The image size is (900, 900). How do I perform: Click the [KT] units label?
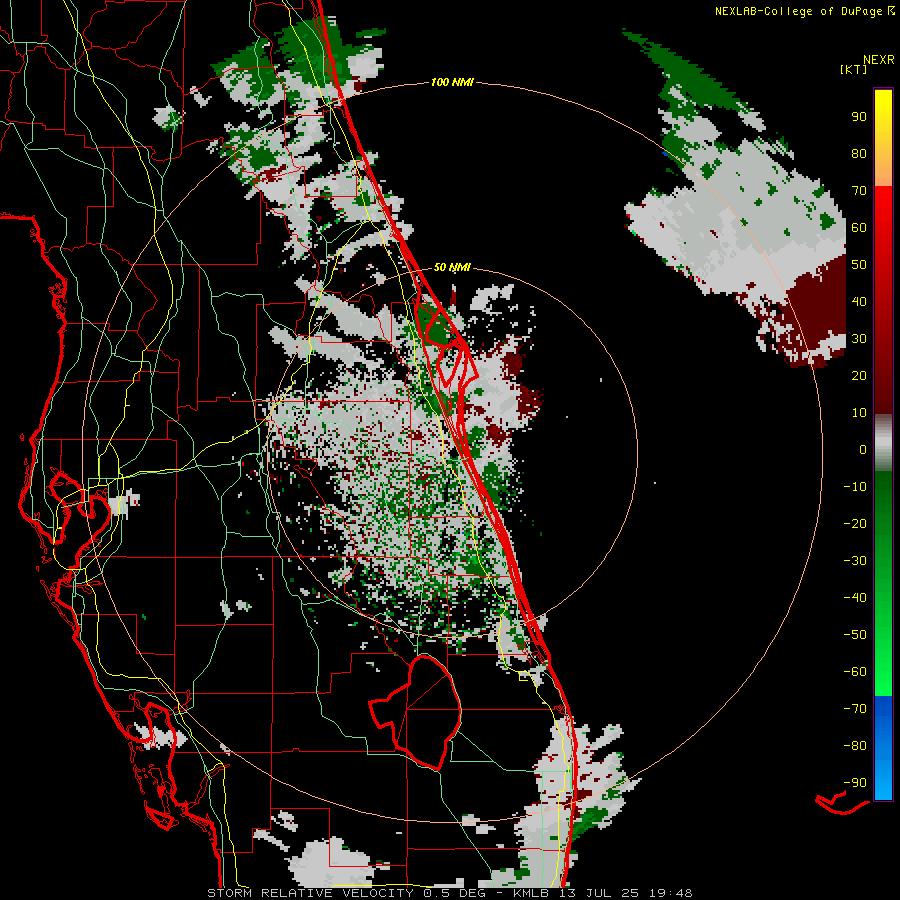854,69
